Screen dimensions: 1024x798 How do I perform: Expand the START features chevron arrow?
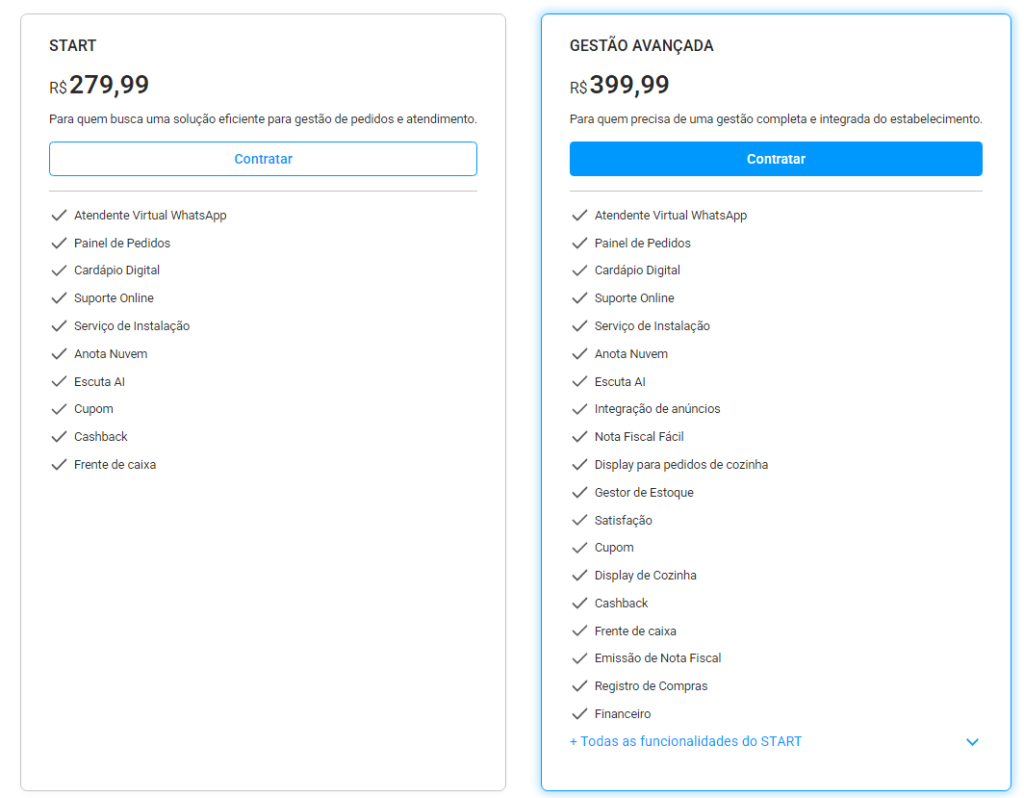(972, 742)
